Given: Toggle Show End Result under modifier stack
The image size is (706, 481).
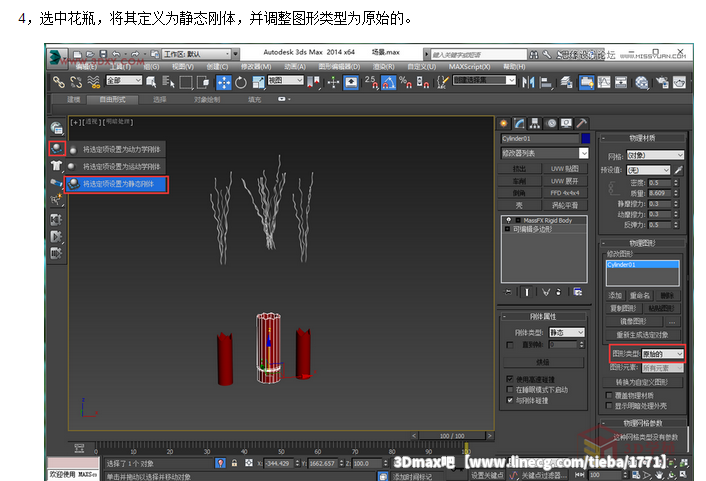Looking at the screenshot, I should point(527,292).
